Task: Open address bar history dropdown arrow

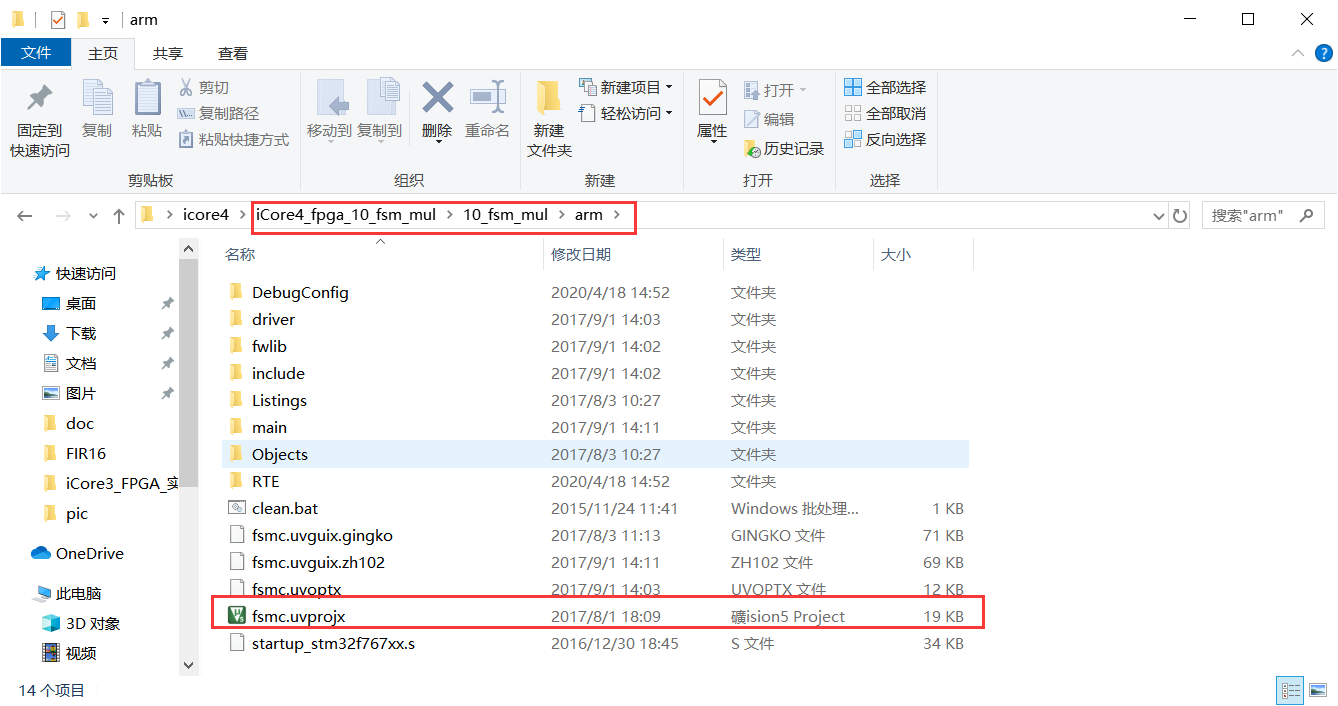Action: click(x=1158, y=215)
